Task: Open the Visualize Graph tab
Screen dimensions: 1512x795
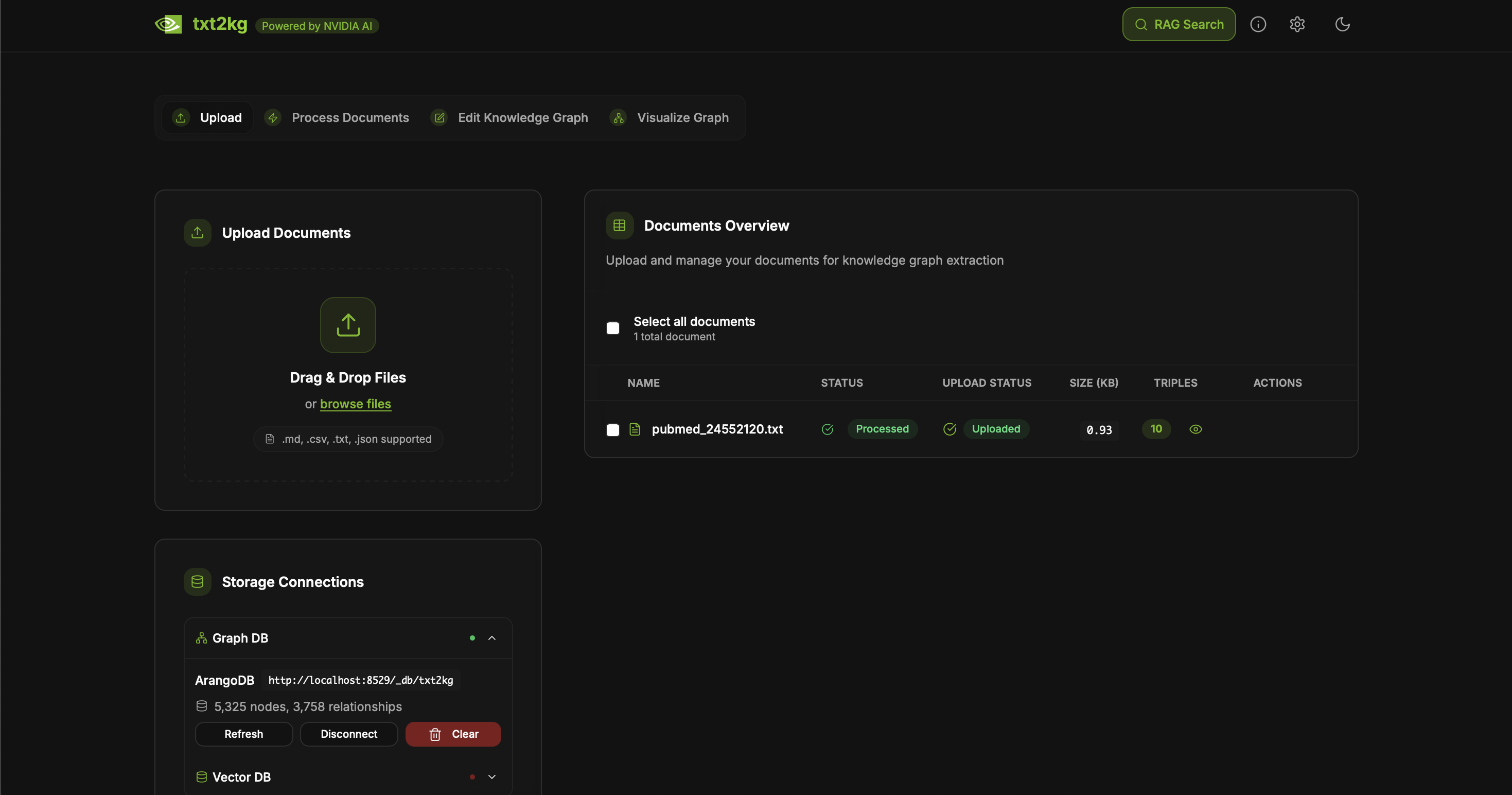Action: (x=670, y=117)
